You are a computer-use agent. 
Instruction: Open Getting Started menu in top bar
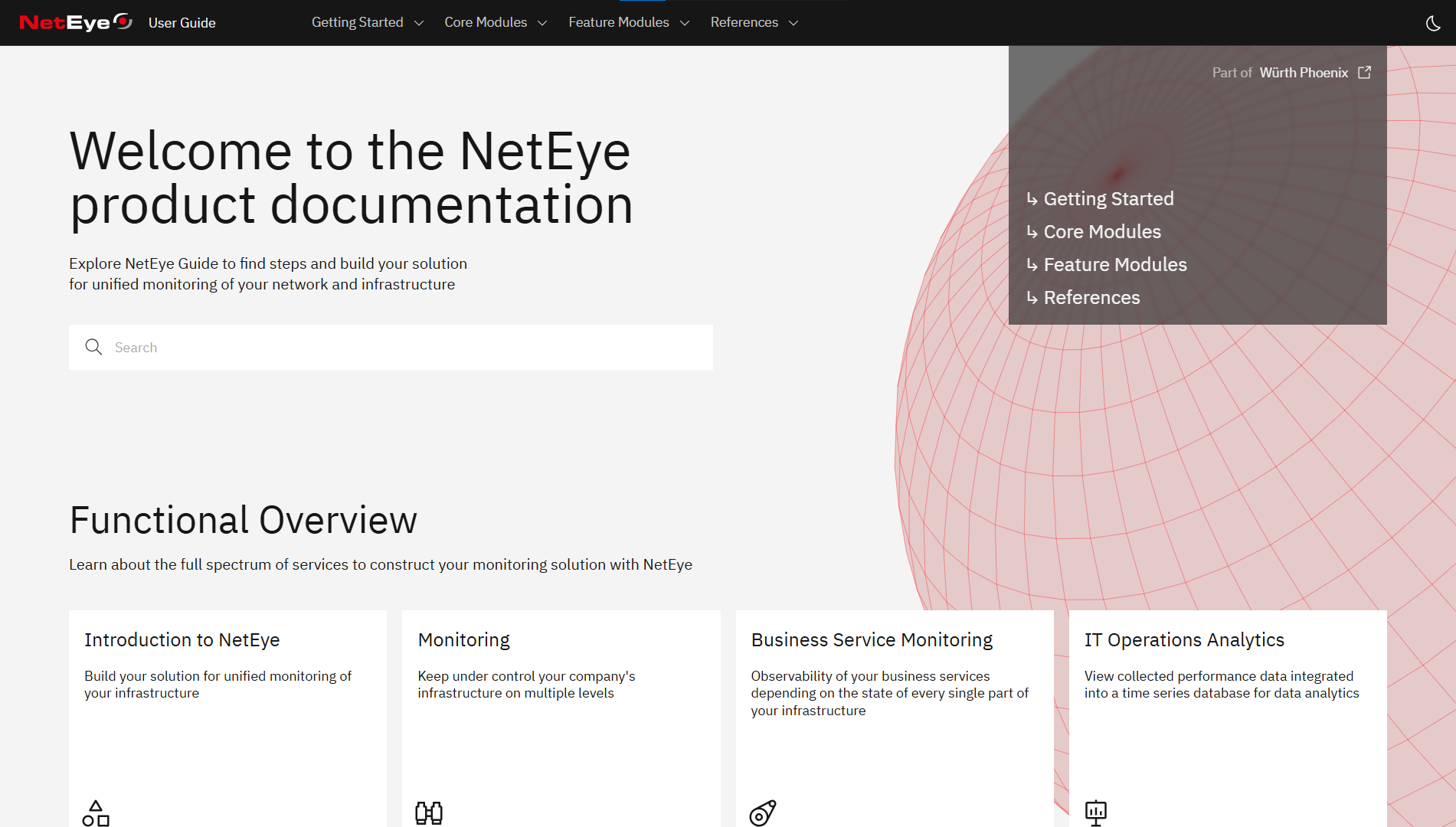coord(358,22)
